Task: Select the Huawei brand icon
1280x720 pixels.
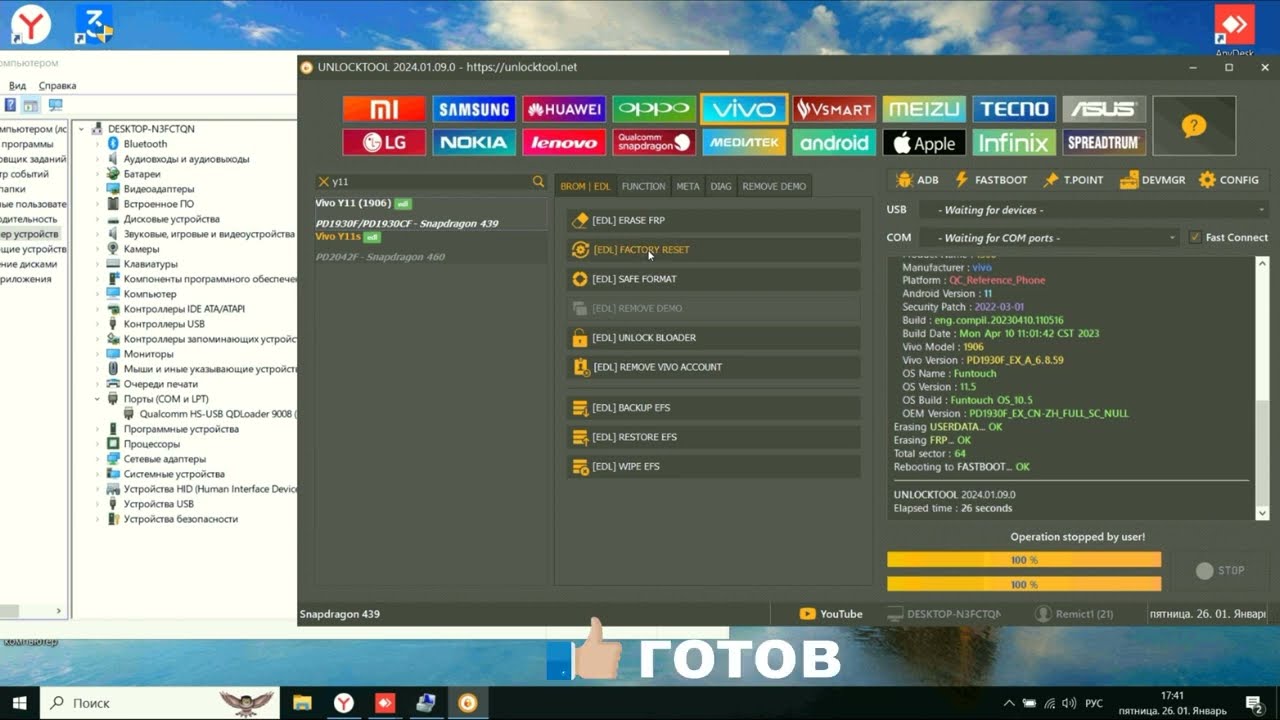Action: click(x=564, y=109)
